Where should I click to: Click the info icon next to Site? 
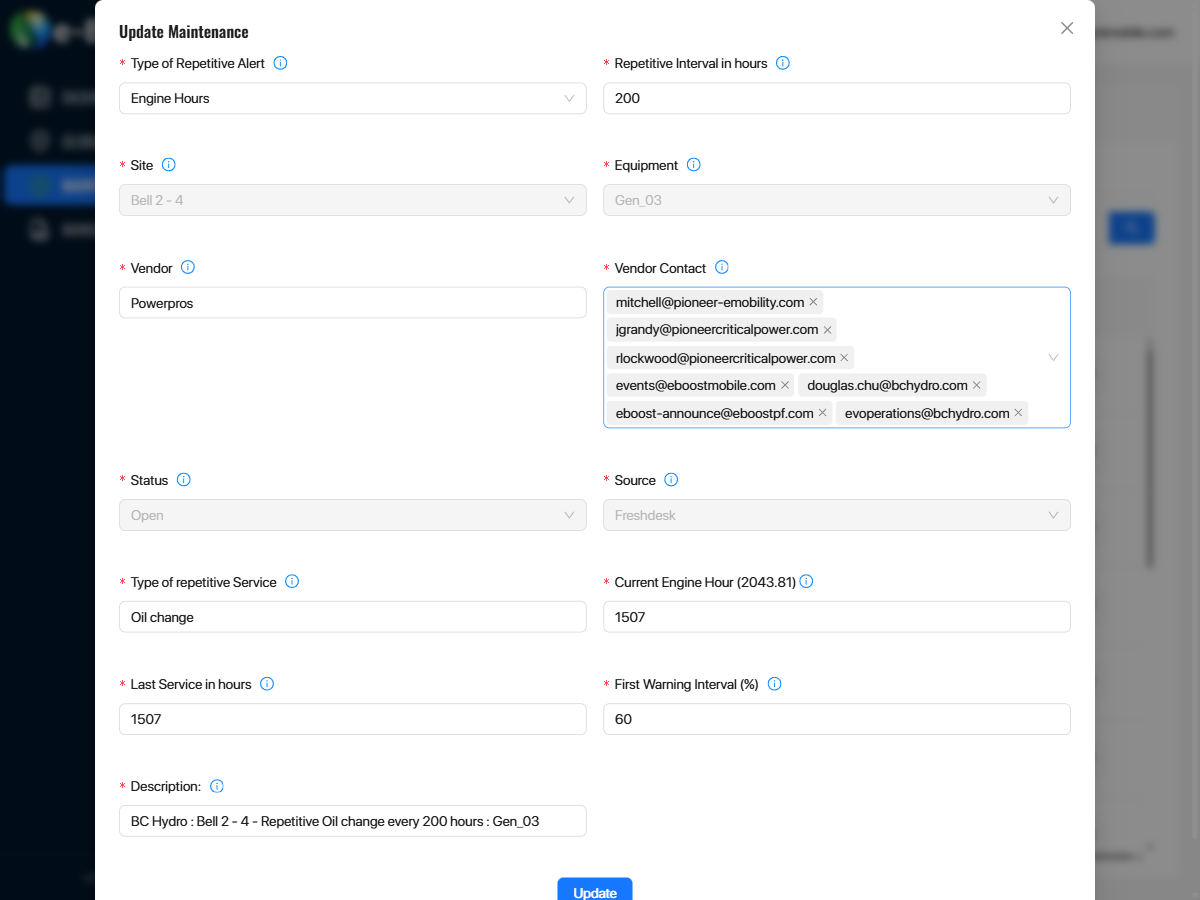(x=168, y=165)
